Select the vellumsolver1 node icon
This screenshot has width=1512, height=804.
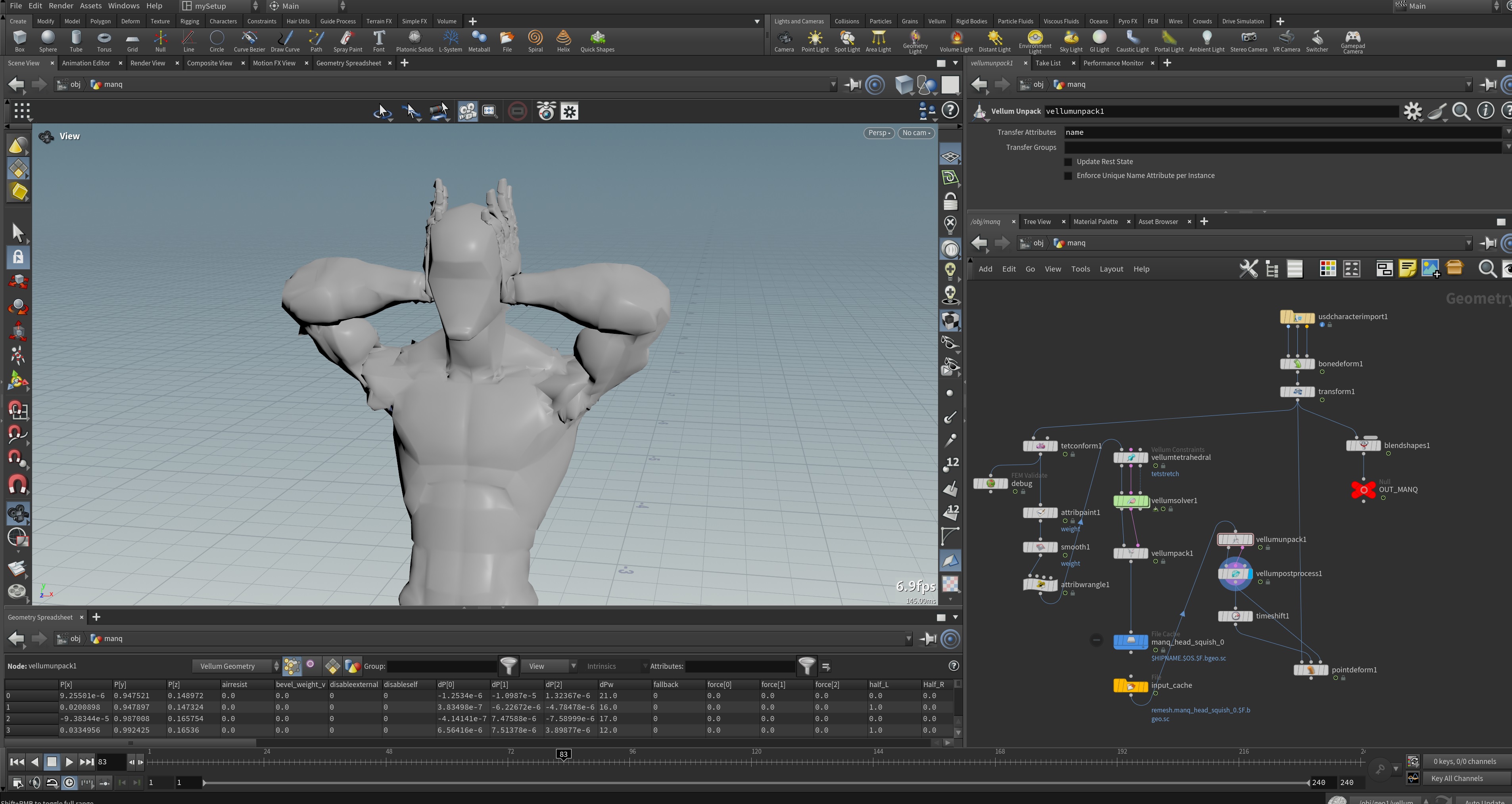point(1130,501)
